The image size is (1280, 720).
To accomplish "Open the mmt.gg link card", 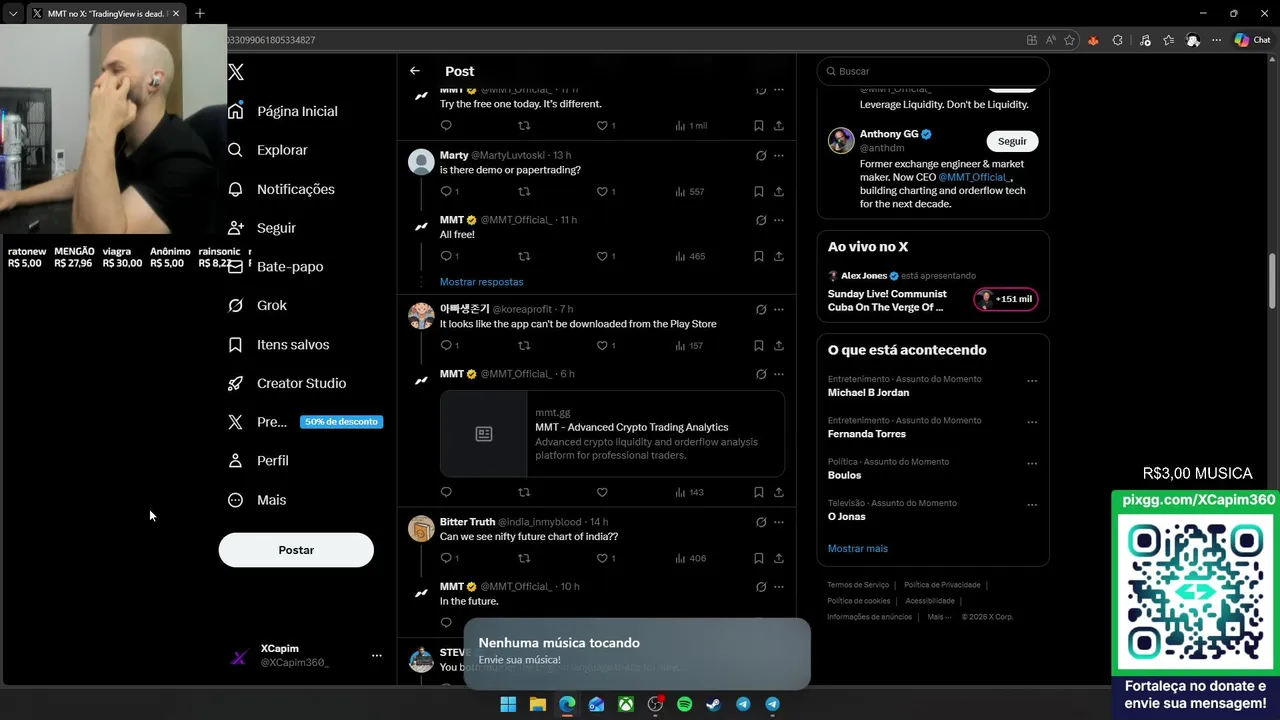I will 612,433.
